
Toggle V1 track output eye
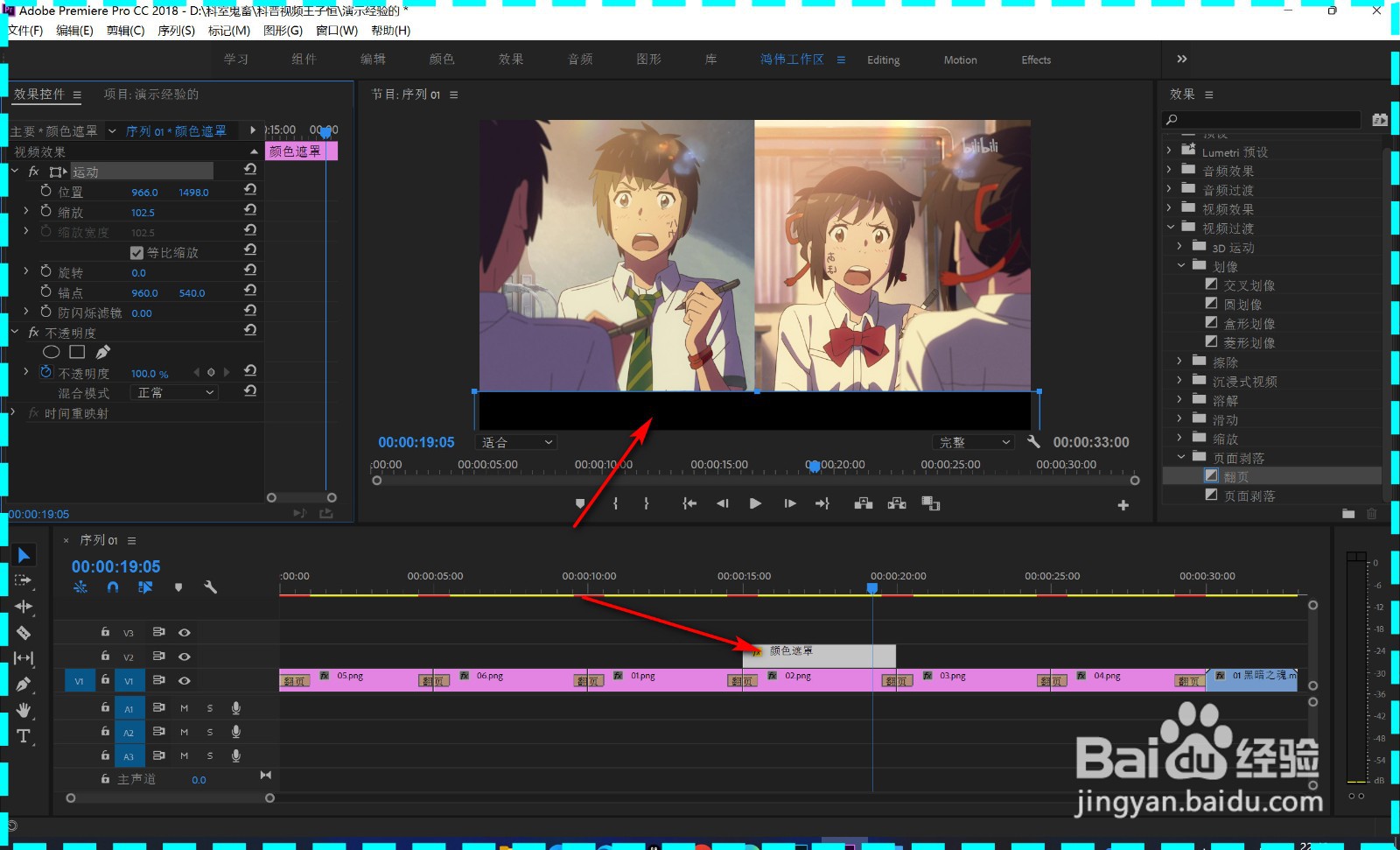[185, 680]
